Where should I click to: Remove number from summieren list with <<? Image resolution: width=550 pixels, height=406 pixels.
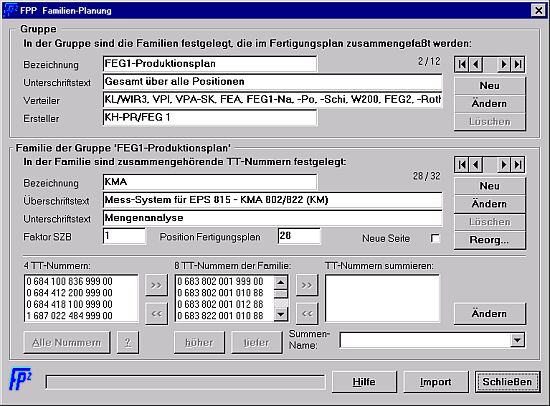[x=307, y=313]
